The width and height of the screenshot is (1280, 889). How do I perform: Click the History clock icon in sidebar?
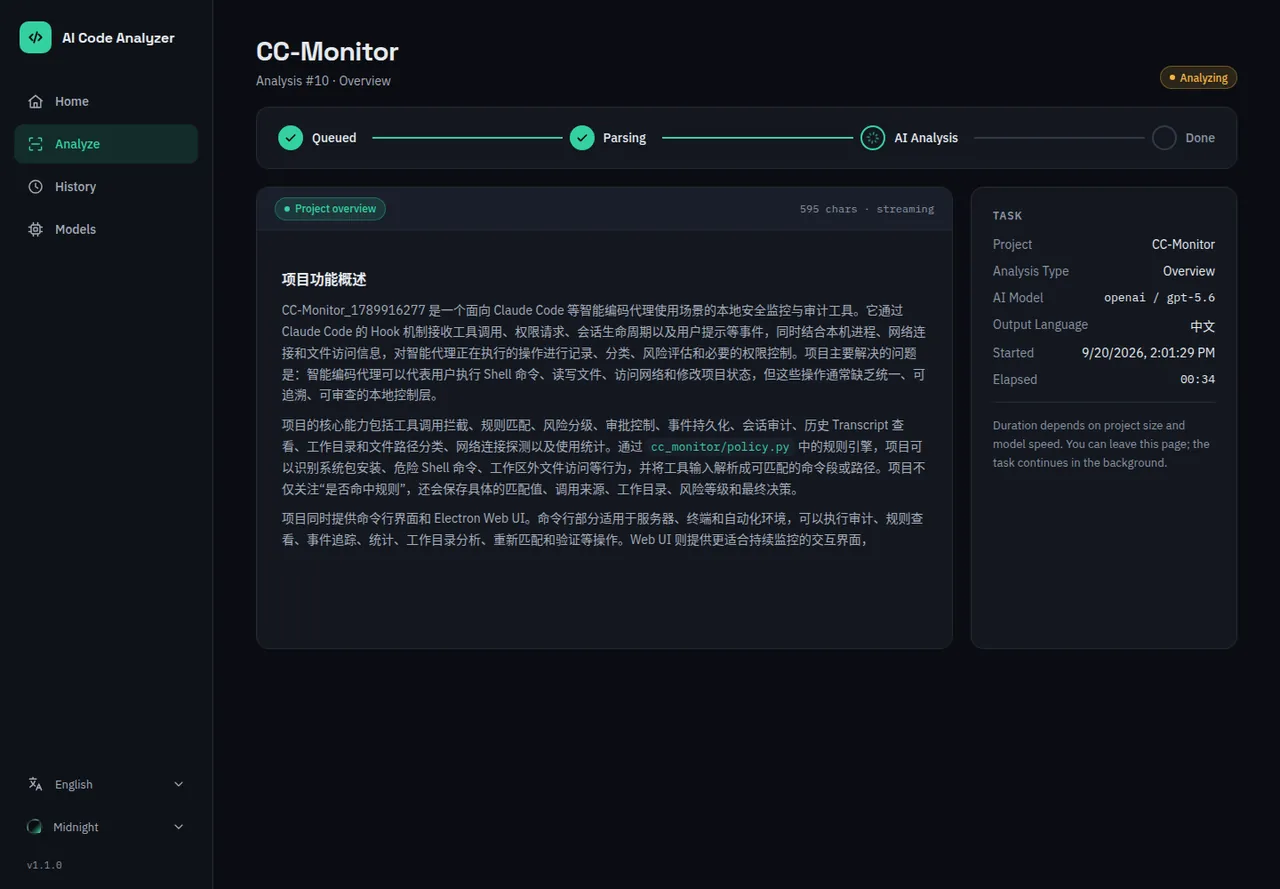pyautogui.click(x=36, y=187)
